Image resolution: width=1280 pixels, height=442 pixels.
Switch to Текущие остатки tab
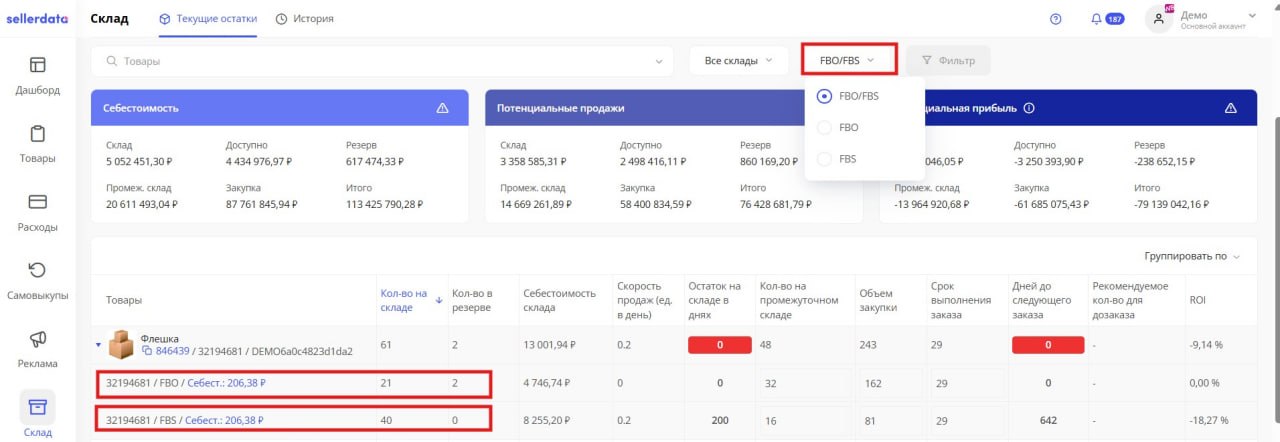coord(208,18)
